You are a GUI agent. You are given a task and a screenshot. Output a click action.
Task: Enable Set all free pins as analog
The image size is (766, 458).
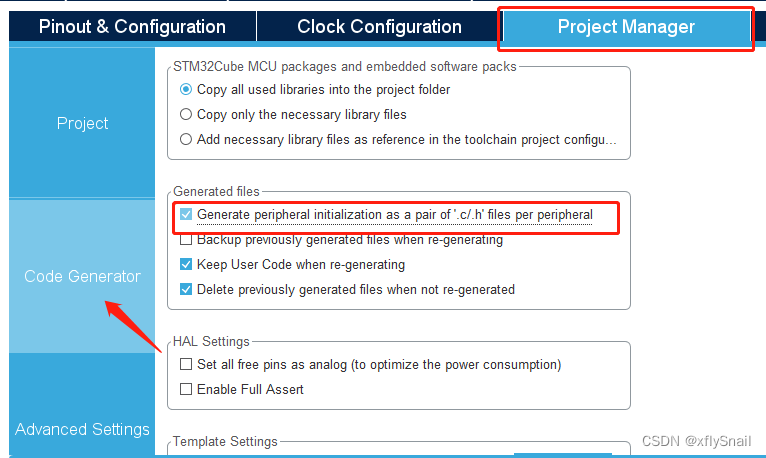point(186,364)
